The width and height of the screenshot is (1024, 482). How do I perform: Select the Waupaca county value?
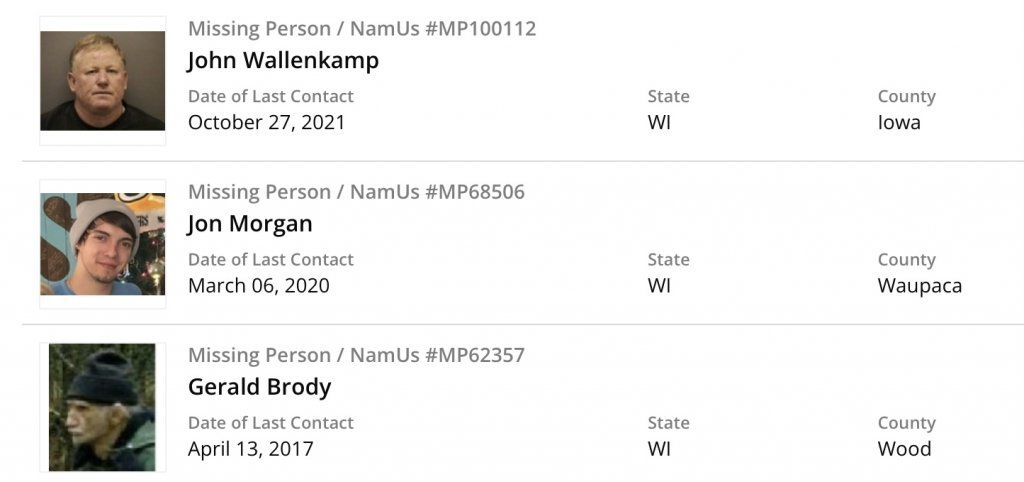pyautogui.click(x=919, y=286)
